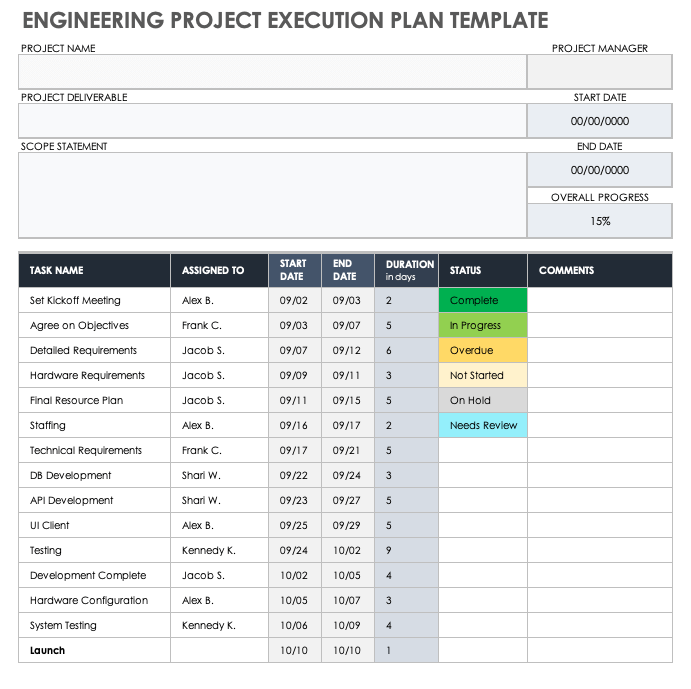Click the Start Date 00/00/0000 field

coord(599,121)
